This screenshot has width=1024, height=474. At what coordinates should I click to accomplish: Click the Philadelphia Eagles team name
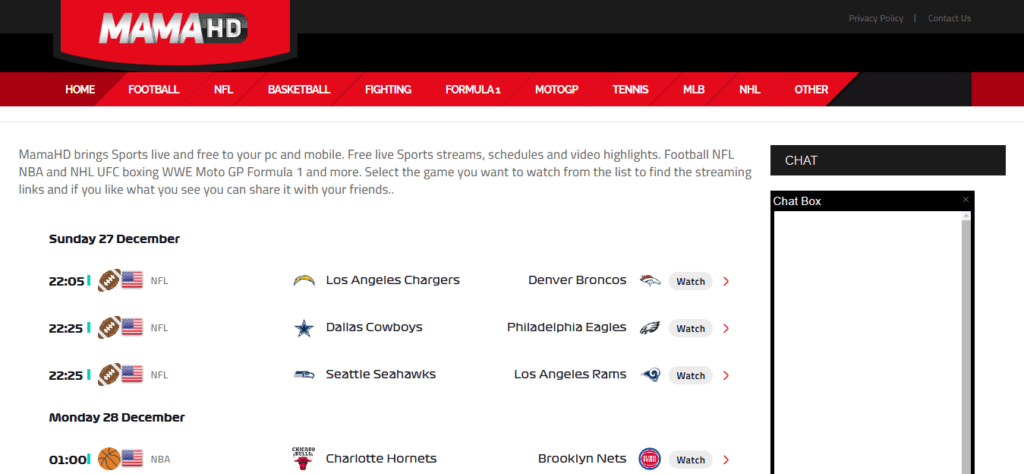567,327
